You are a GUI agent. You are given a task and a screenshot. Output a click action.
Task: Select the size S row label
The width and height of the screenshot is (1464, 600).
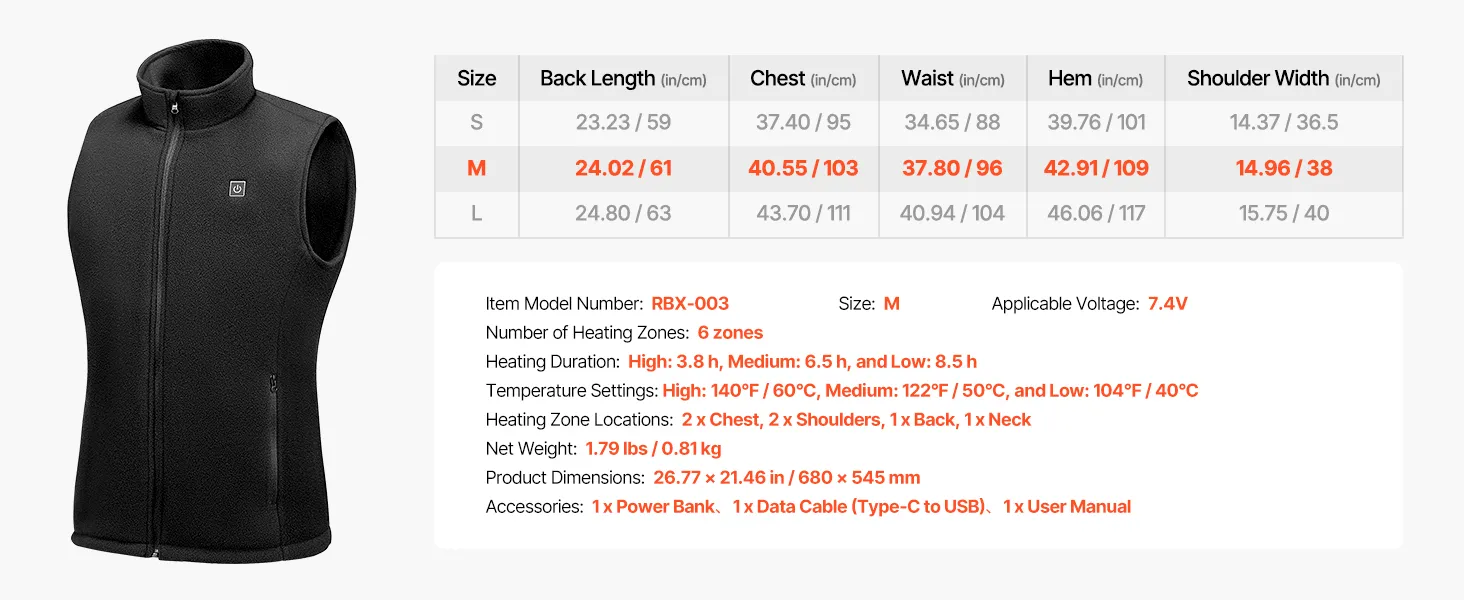tap(477, 122)
